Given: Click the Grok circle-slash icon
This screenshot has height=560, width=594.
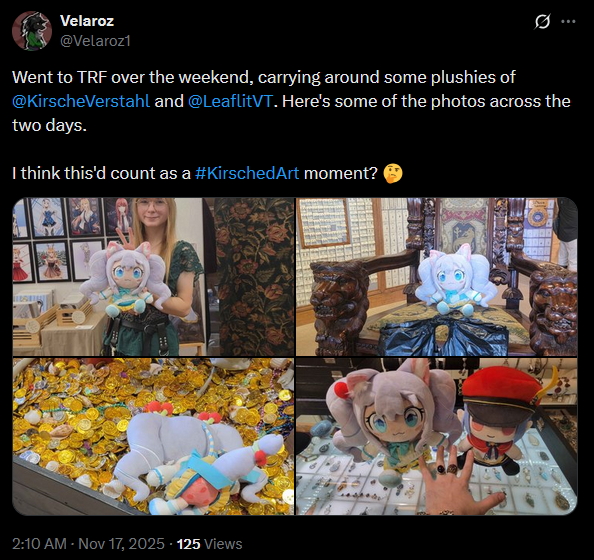Looking at the screenshot, I should click(x=542, y=22).
